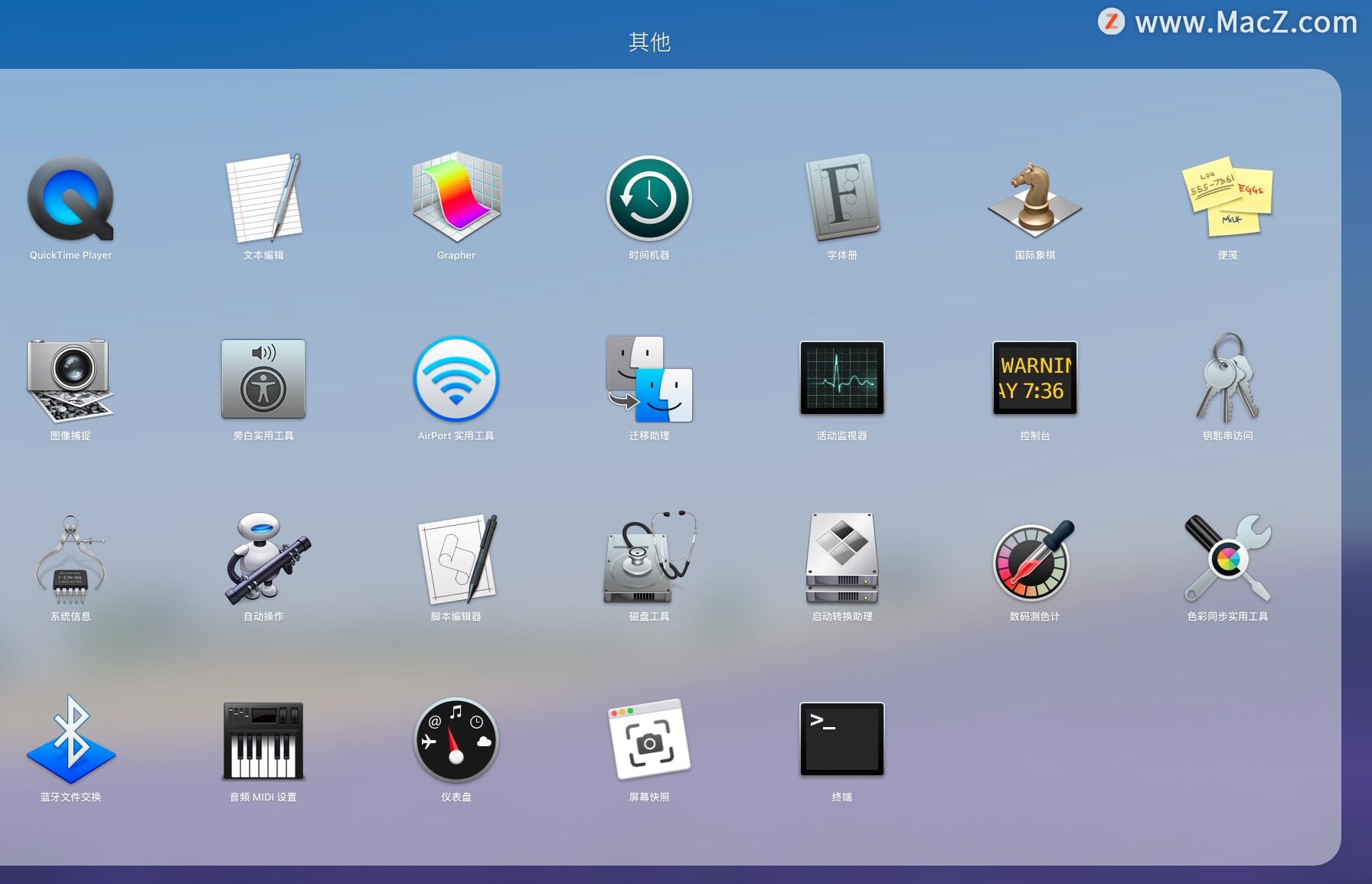Screen dimensions: 1372x884
Task: Open 仪表盘 Dashboard icon
Action: click(456, 740)
